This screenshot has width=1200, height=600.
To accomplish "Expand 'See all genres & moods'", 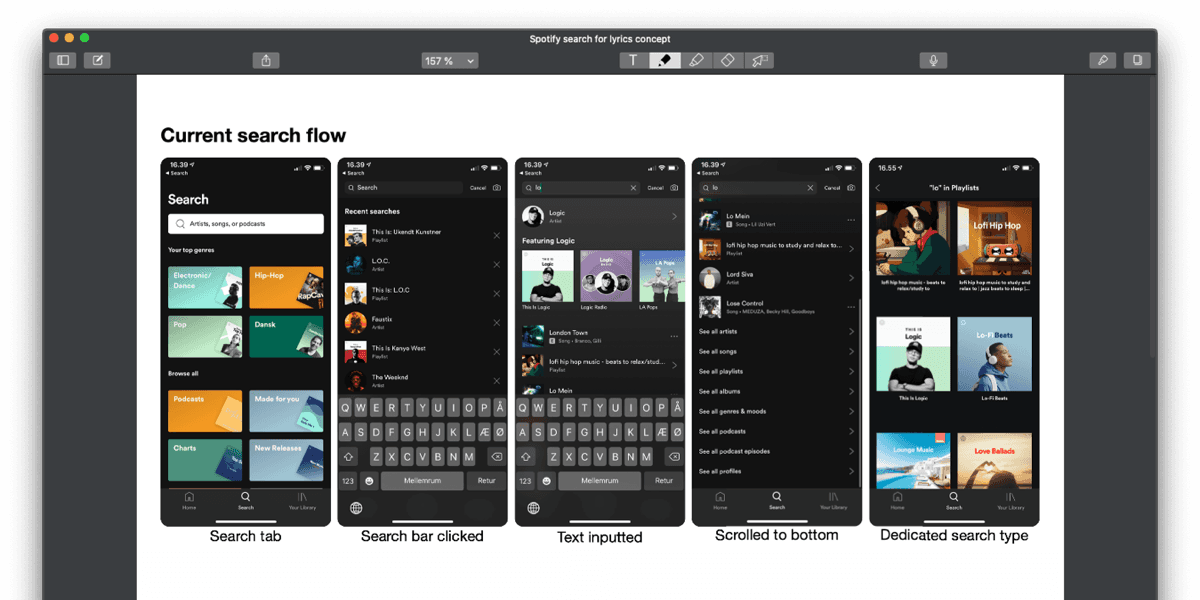I will [x=777, y=411].
